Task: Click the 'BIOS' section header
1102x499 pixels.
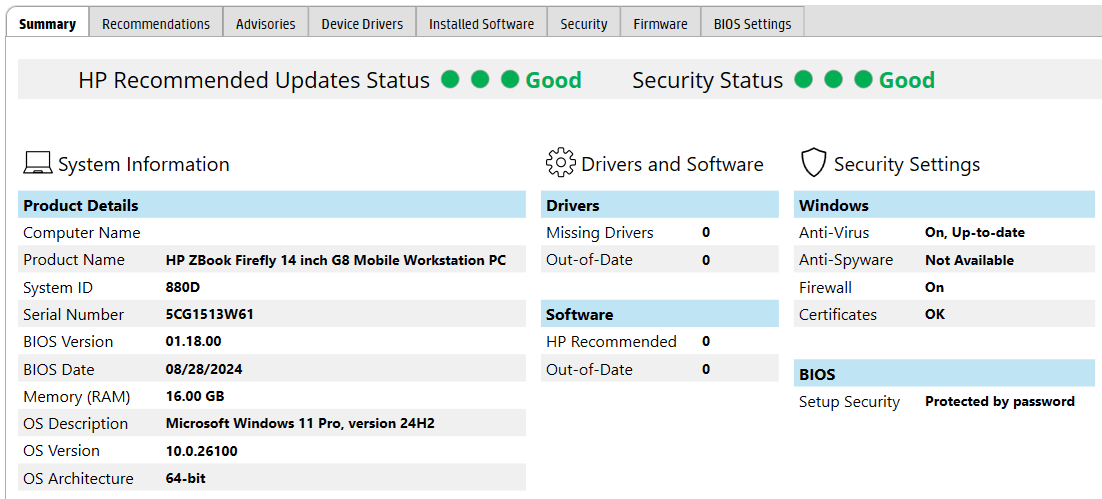Action: [x=944, y=374]
